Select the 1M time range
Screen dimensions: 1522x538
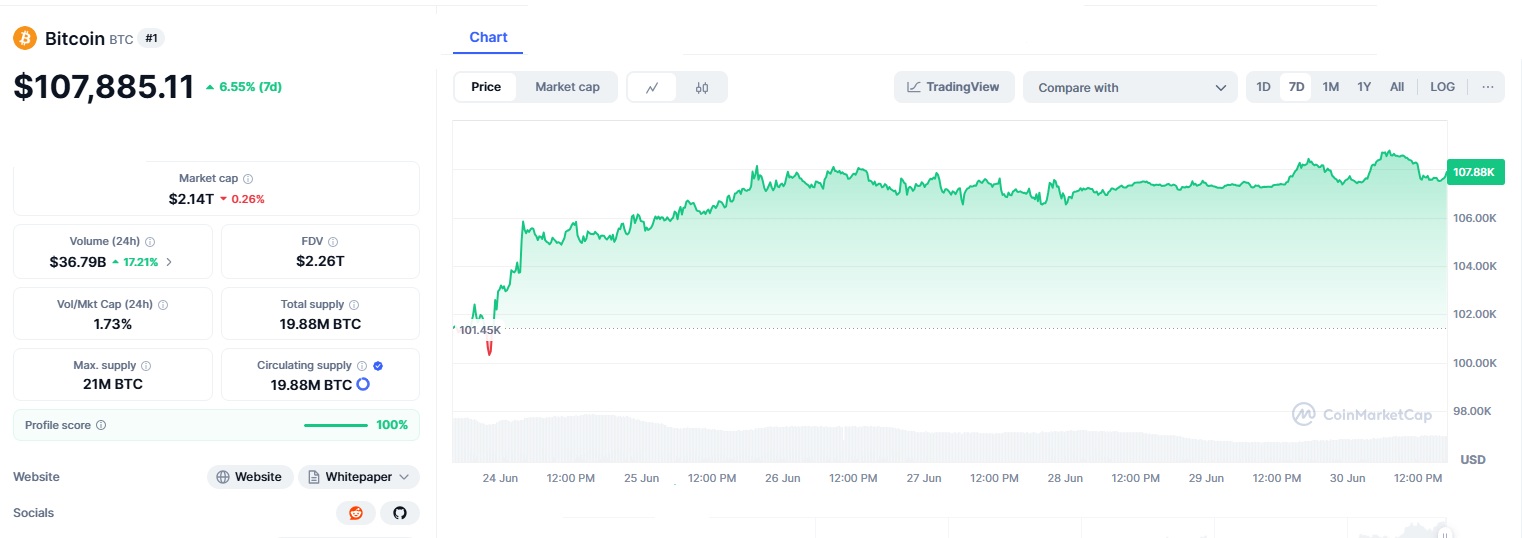point(1330,87)
